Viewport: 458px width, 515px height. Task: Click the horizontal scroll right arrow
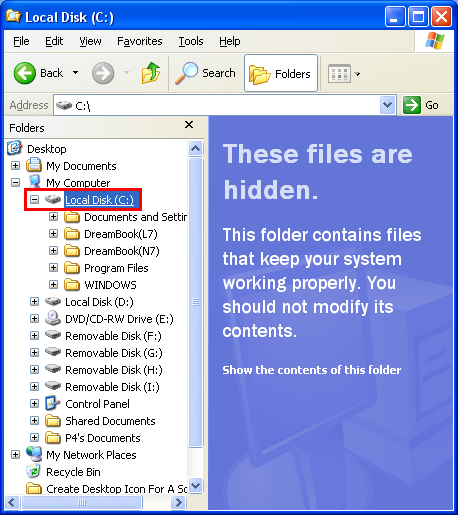178,502
